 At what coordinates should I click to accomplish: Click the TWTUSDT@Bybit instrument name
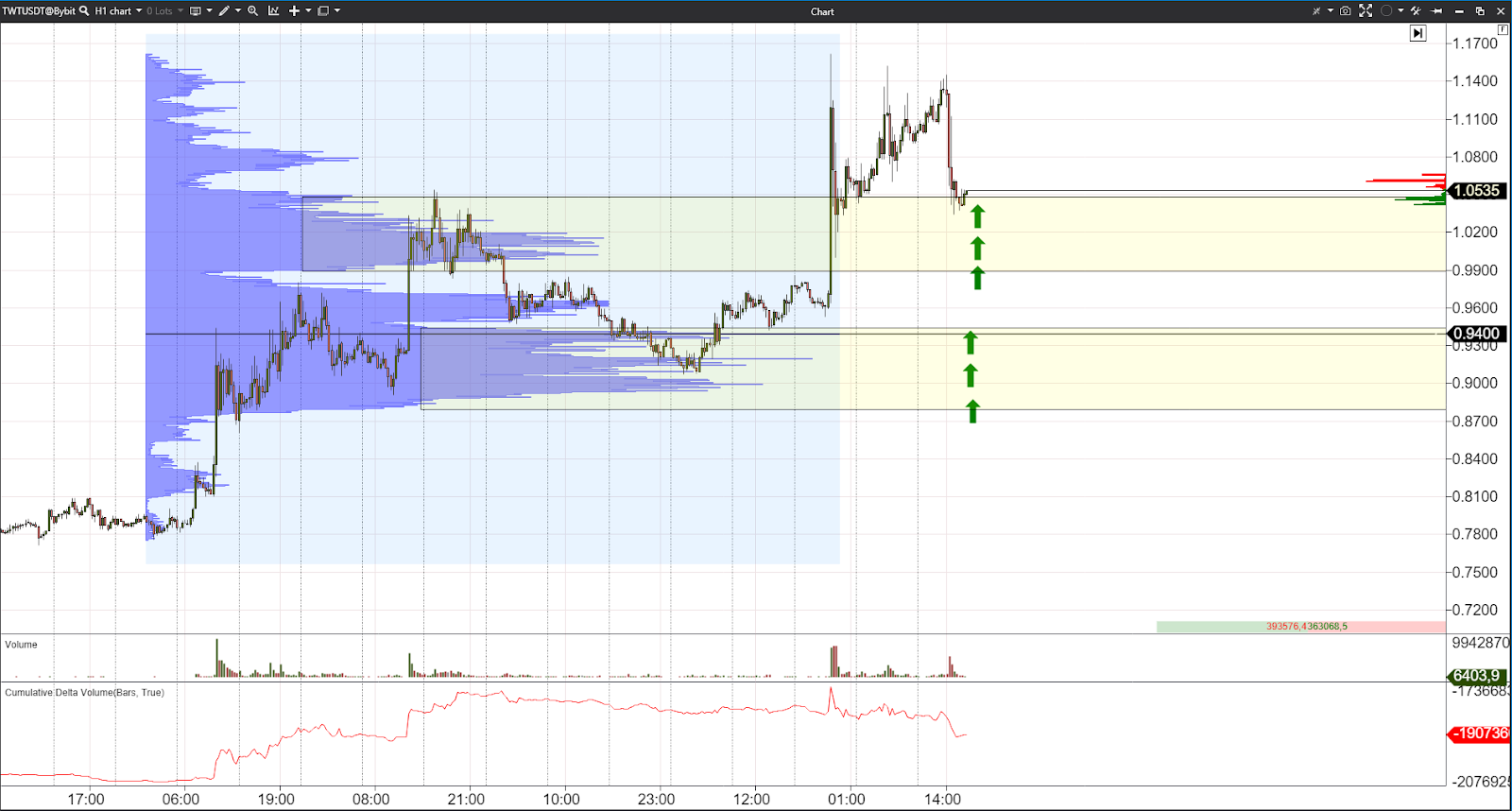(x=39, y=11)
